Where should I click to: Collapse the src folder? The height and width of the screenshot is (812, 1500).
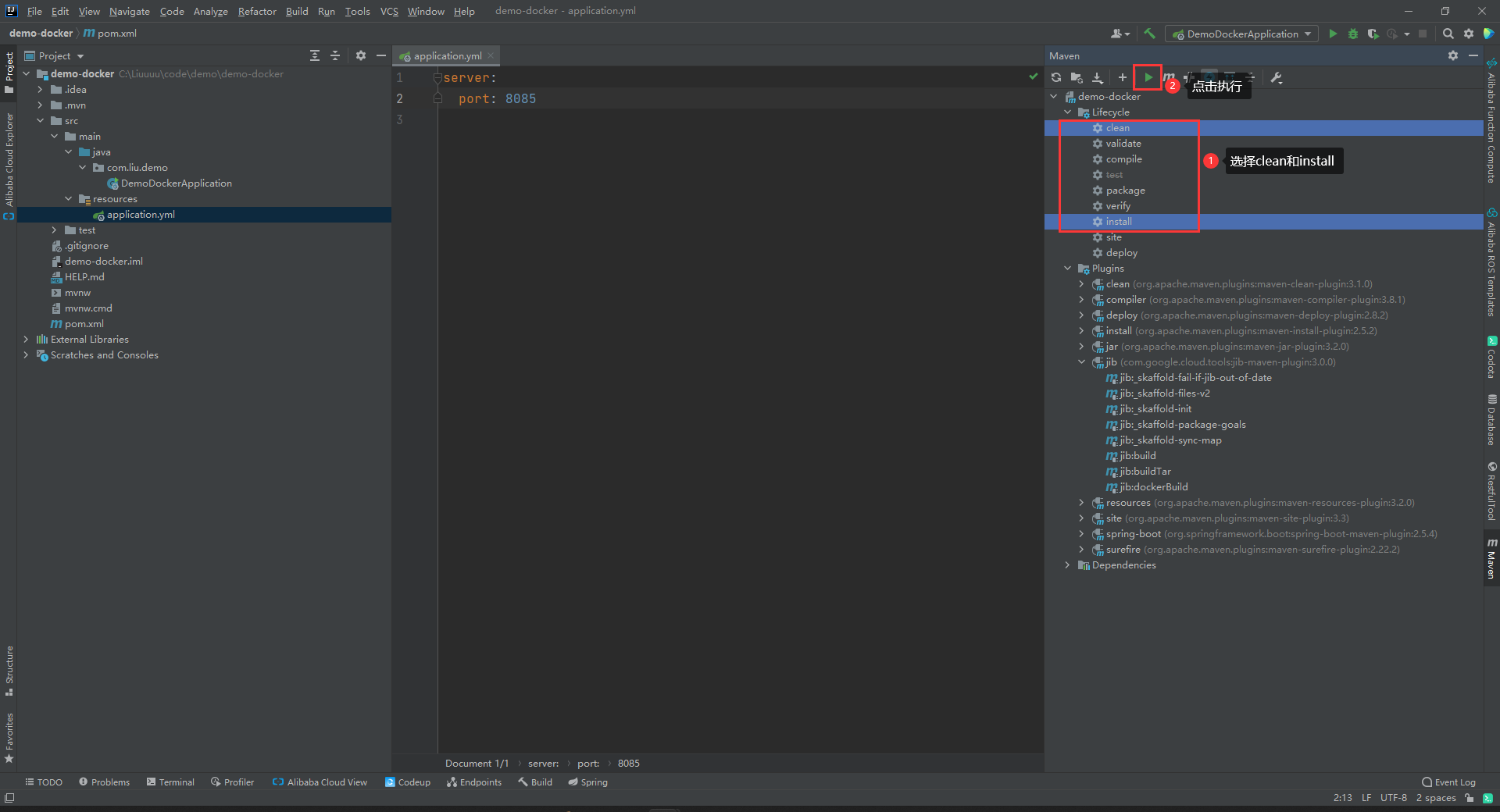[x=40, y=121]
